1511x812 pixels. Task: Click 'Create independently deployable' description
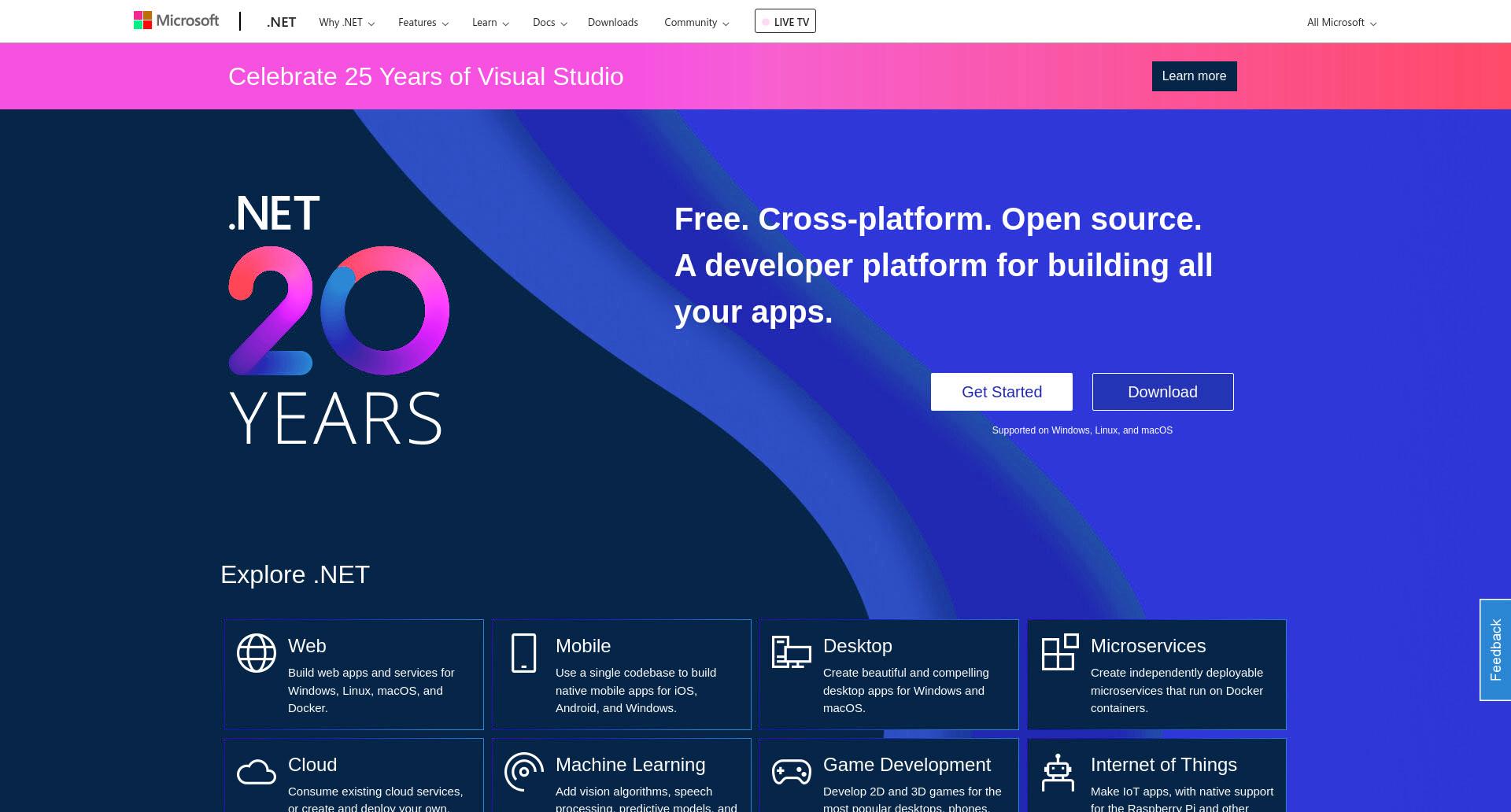point(1177,690)
